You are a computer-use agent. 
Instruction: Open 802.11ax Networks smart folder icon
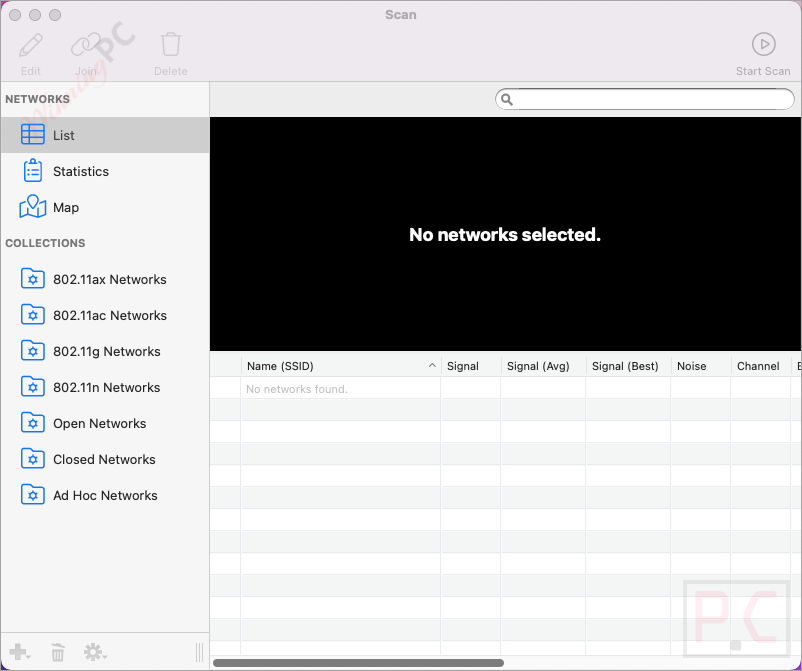33,279
